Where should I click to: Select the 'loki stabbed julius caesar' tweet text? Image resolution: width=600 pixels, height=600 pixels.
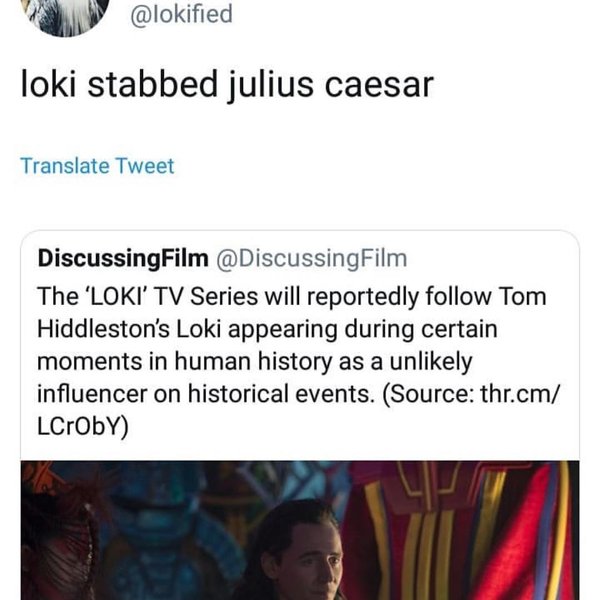click(x=226, y=85)
